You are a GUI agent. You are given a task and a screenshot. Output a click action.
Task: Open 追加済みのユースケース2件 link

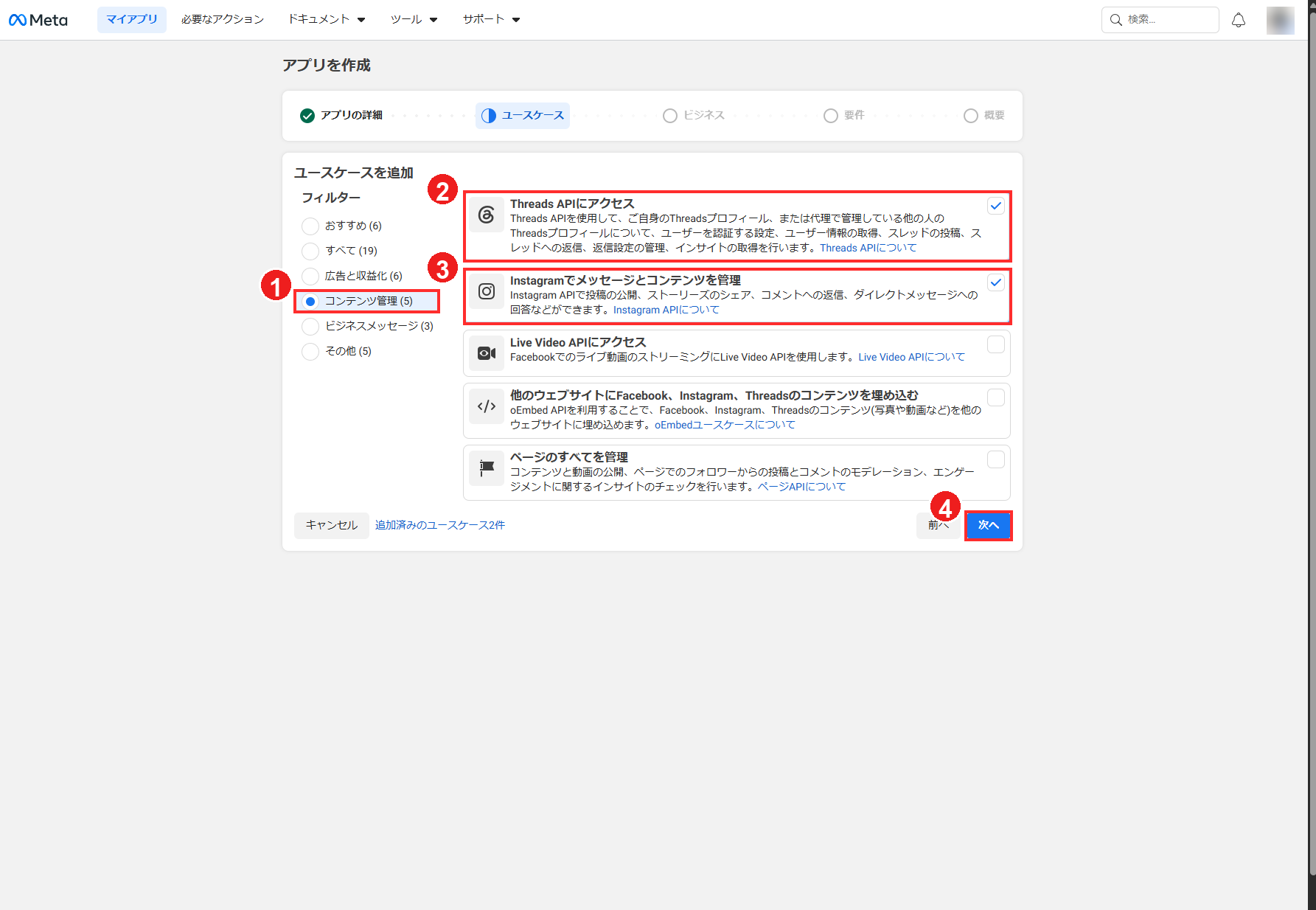(440, 525)
